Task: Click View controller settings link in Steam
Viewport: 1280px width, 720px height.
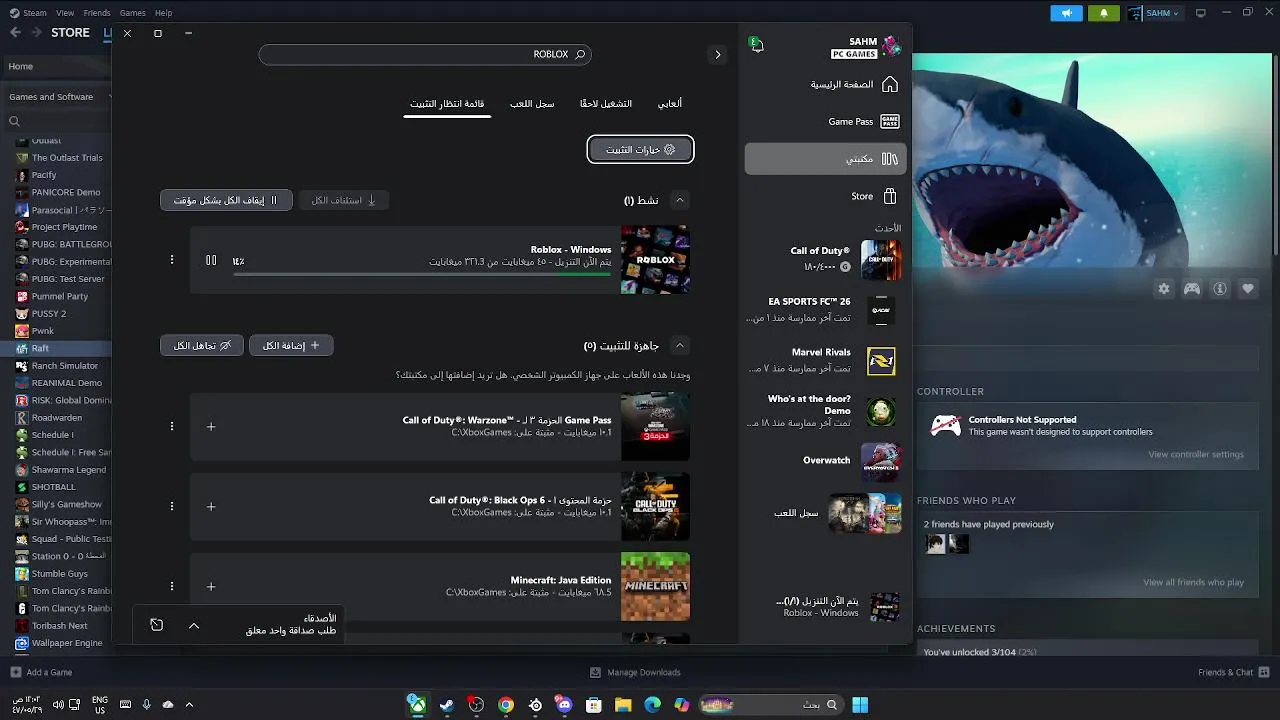Action: click(x=1196, y=454)
